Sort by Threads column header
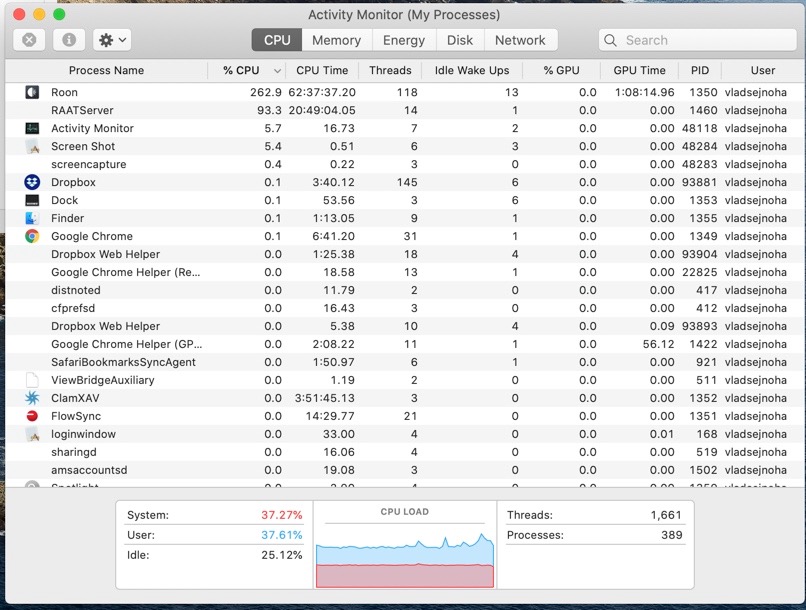The height and width of the screenshot is (610, 806). [390, 70]
